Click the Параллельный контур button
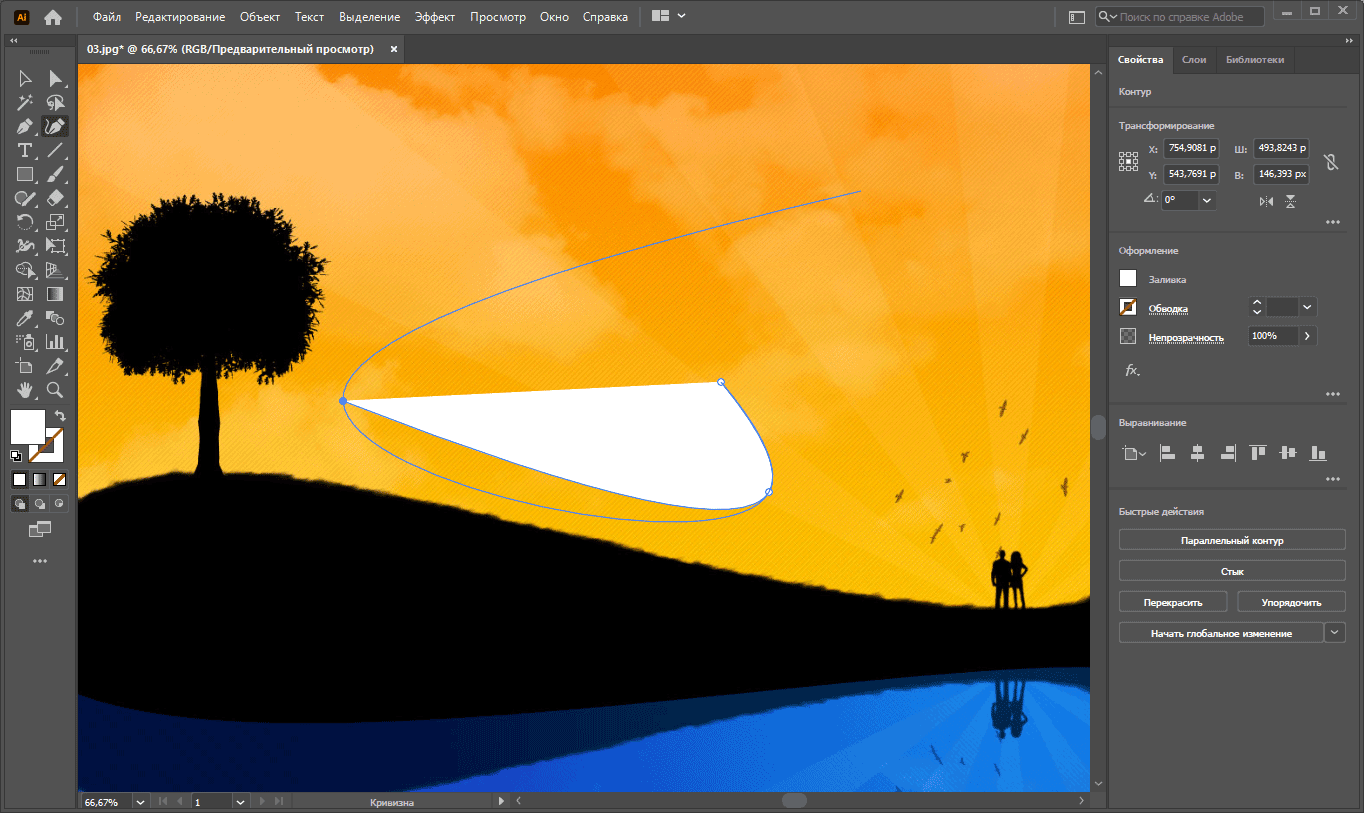 [x=1231, y=539]
